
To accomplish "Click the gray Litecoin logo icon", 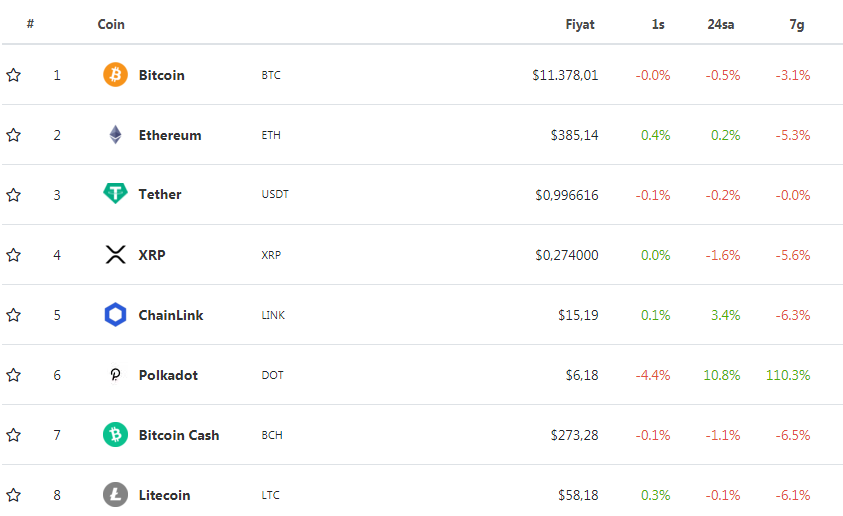I will (x=115, y=495).
